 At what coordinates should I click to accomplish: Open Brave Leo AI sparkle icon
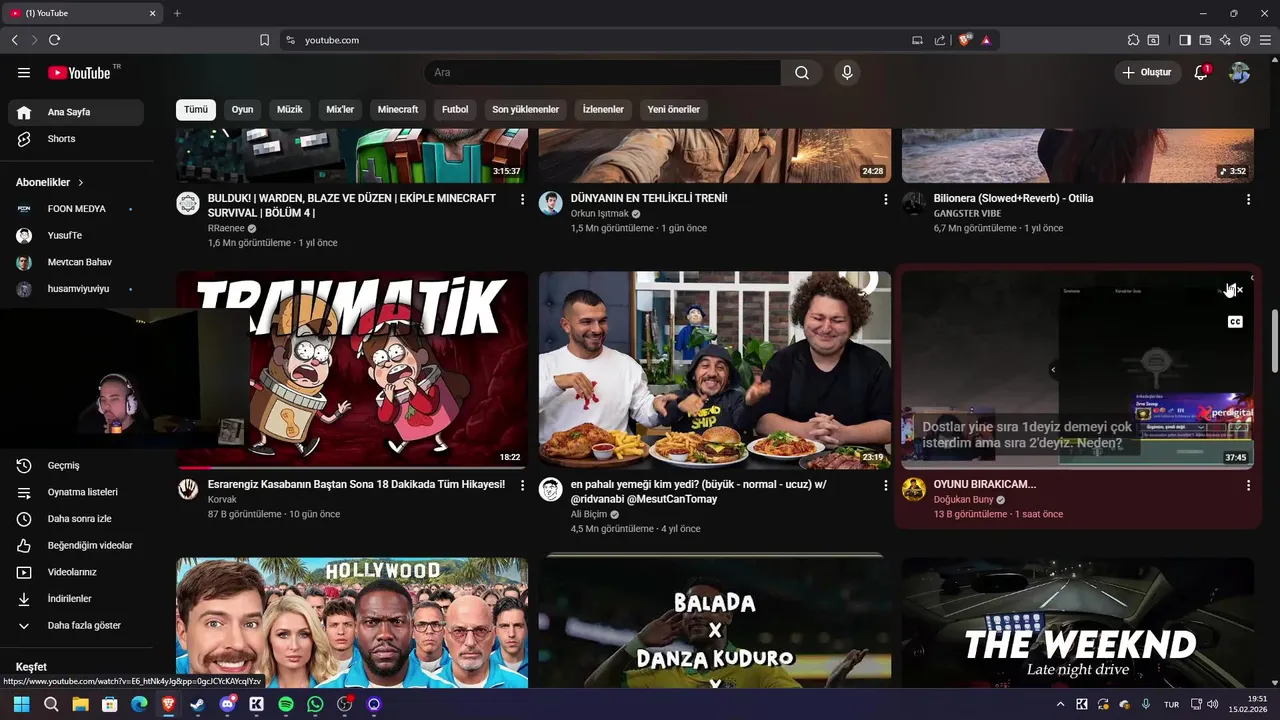(x=1225, y=40)
